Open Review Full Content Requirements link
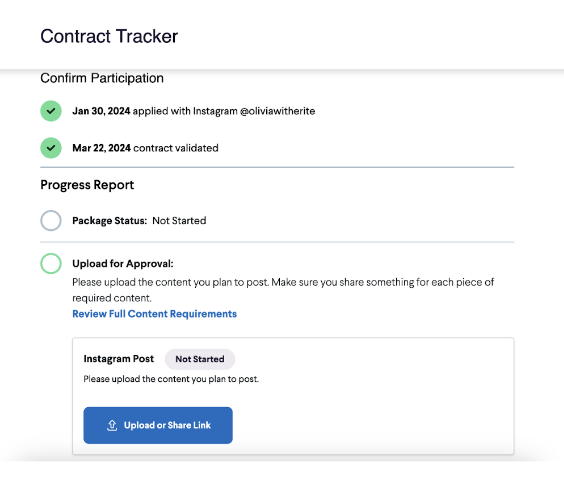This screenshot has height=486, width=564. (155, 314)
